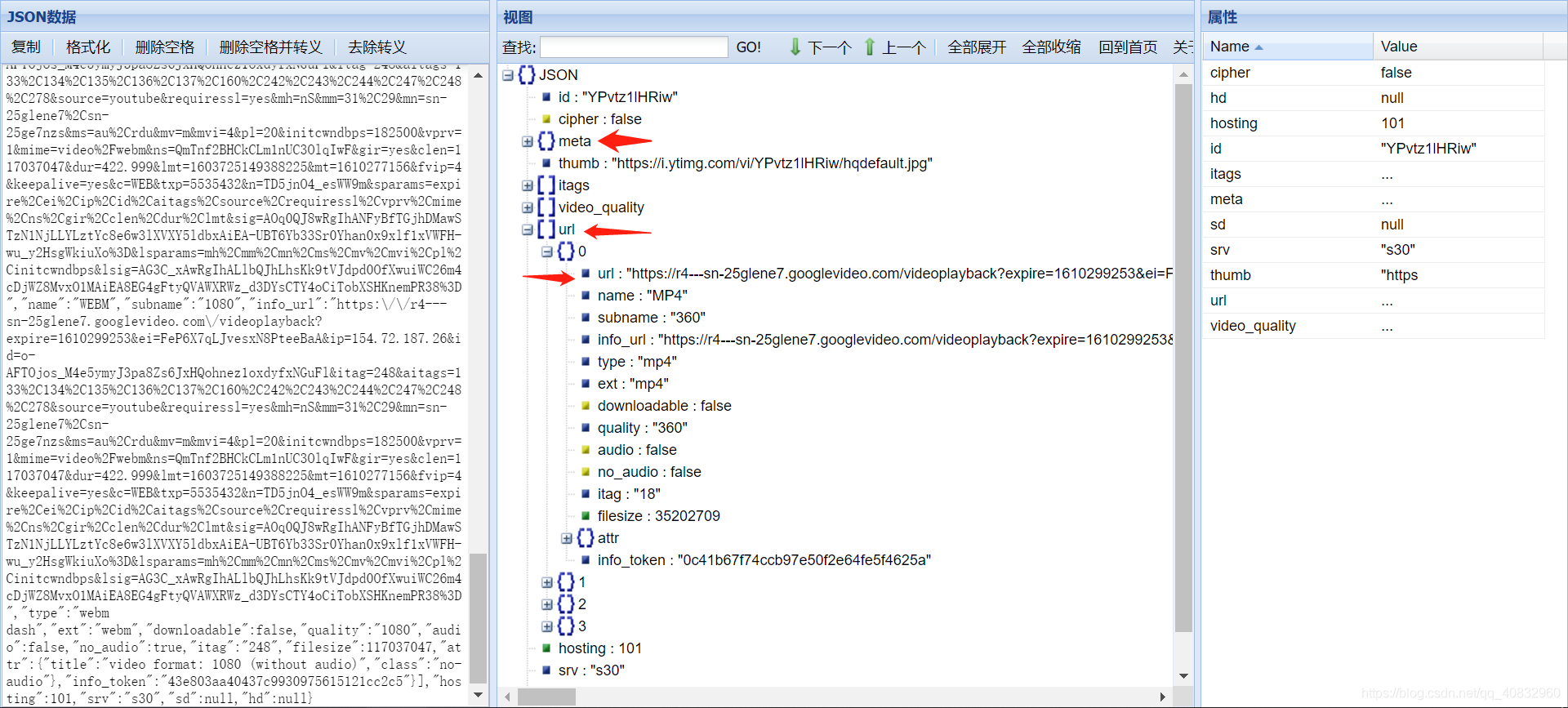Screen dimensions: 1568x708
Task: Select the subname : "360" node
Action: [651, 318]
